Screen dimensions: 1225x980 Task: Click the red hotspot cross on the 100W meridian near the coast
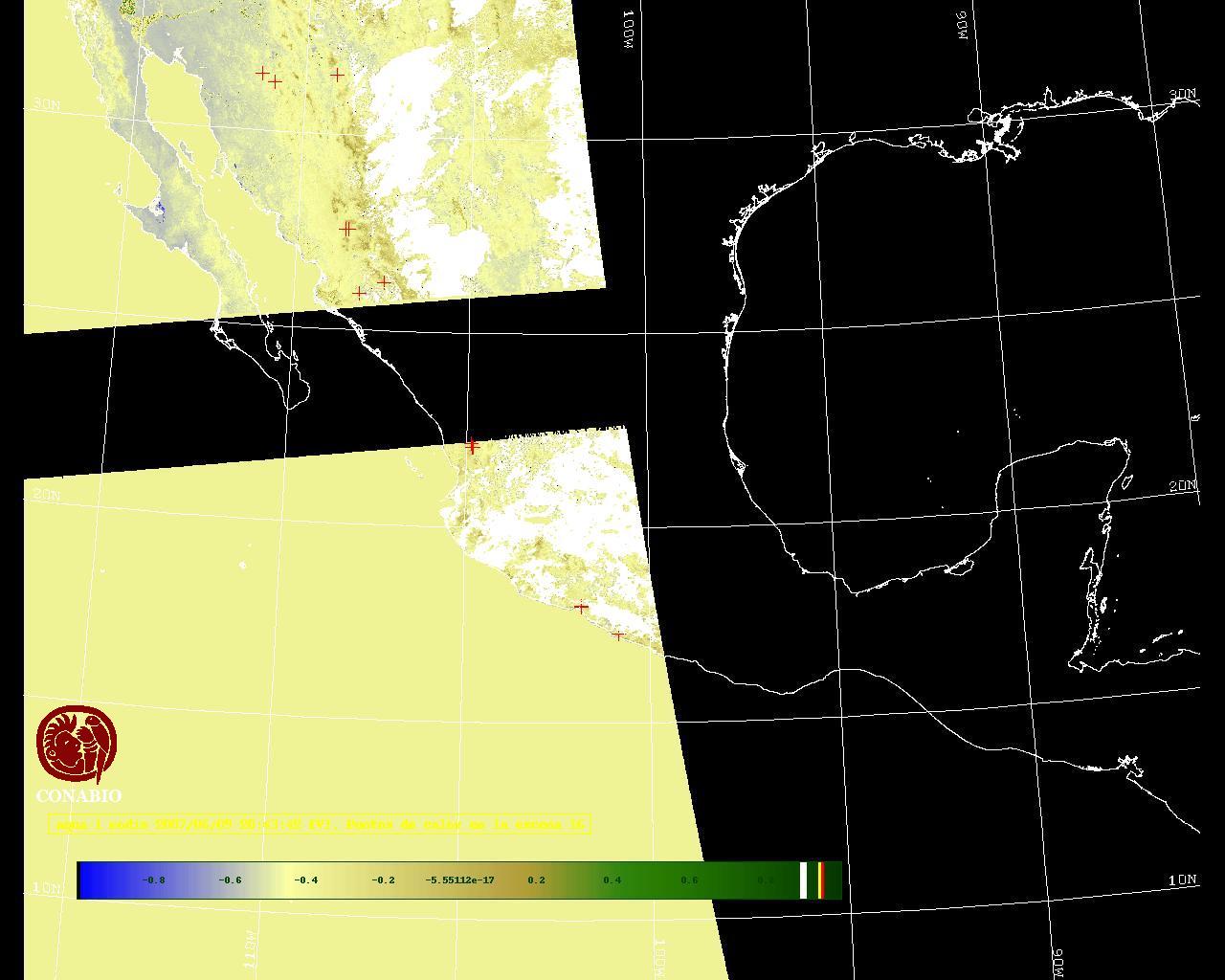tap(472, 445)
